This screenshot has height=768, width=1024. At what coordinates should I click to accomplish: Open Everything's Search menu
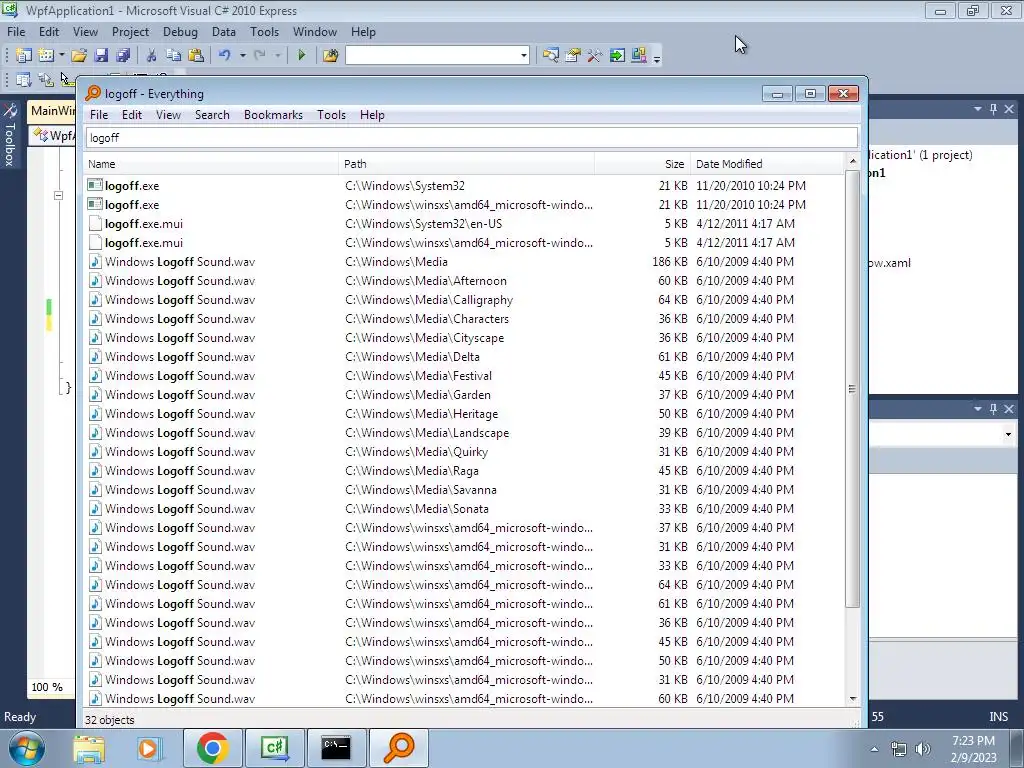pos(212,115)
